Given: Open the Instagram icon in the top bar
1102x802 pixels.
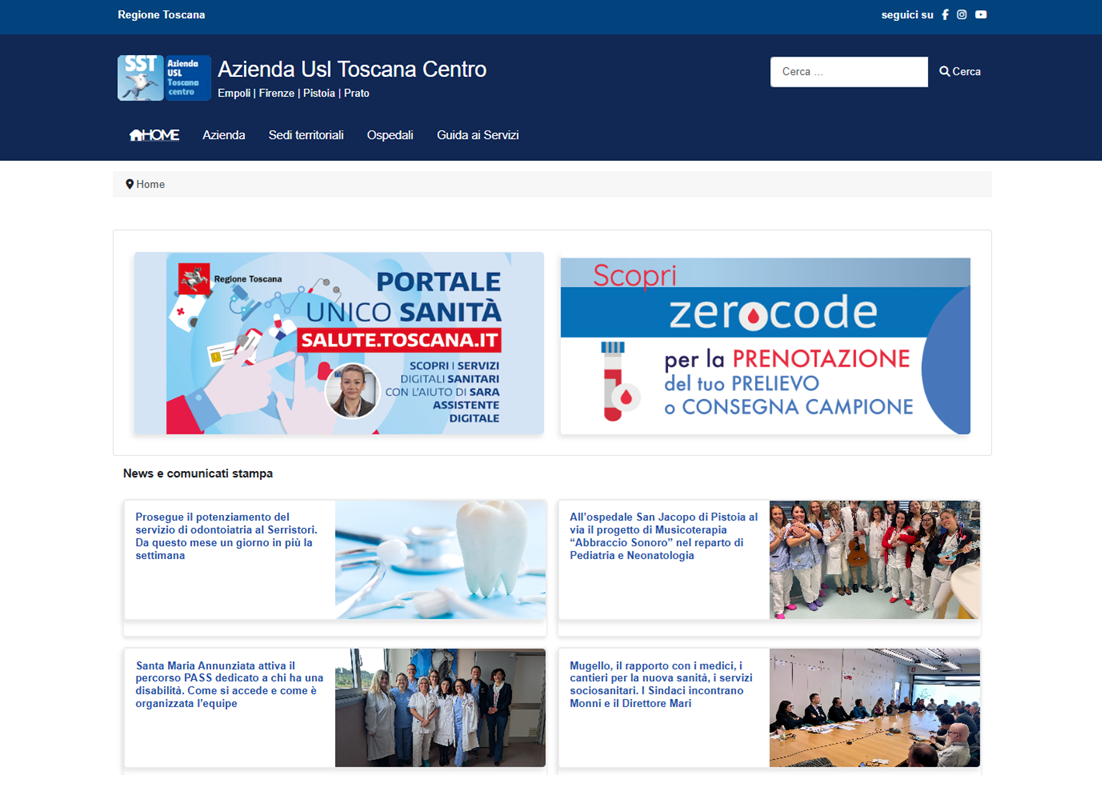Looking at the screenshot, I should (x=961, y=14).
